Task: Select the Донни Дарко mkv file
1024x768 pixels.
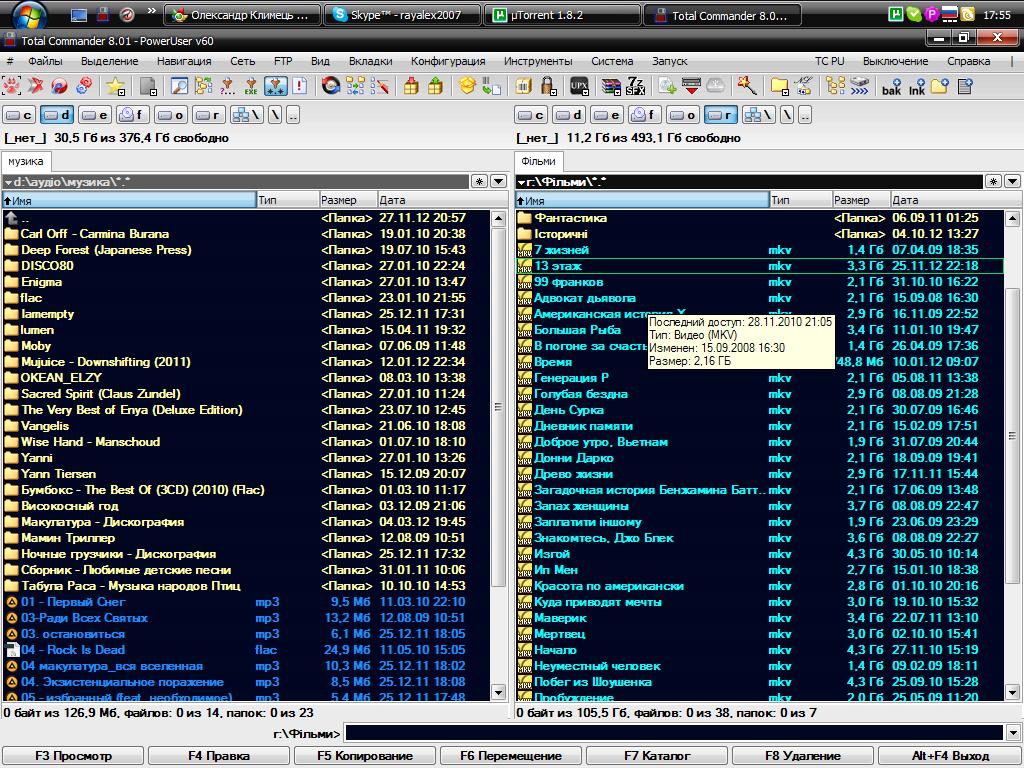Action: (760, 458)
